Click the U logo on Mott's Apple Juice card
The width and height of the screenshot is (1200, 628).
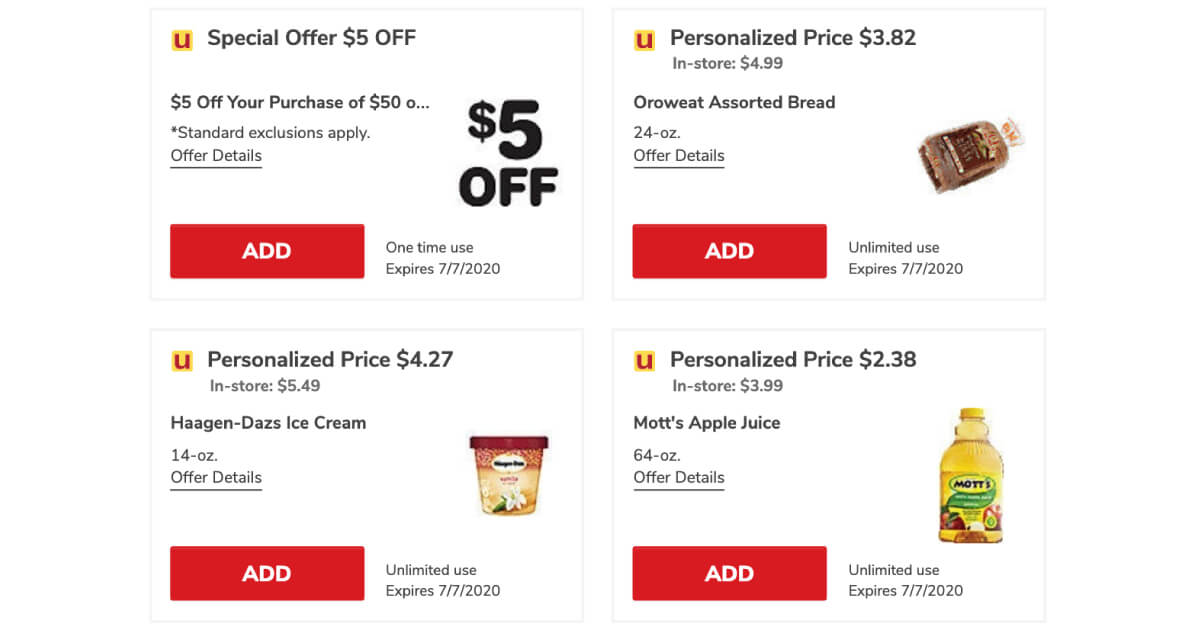[x=644, y=361]
